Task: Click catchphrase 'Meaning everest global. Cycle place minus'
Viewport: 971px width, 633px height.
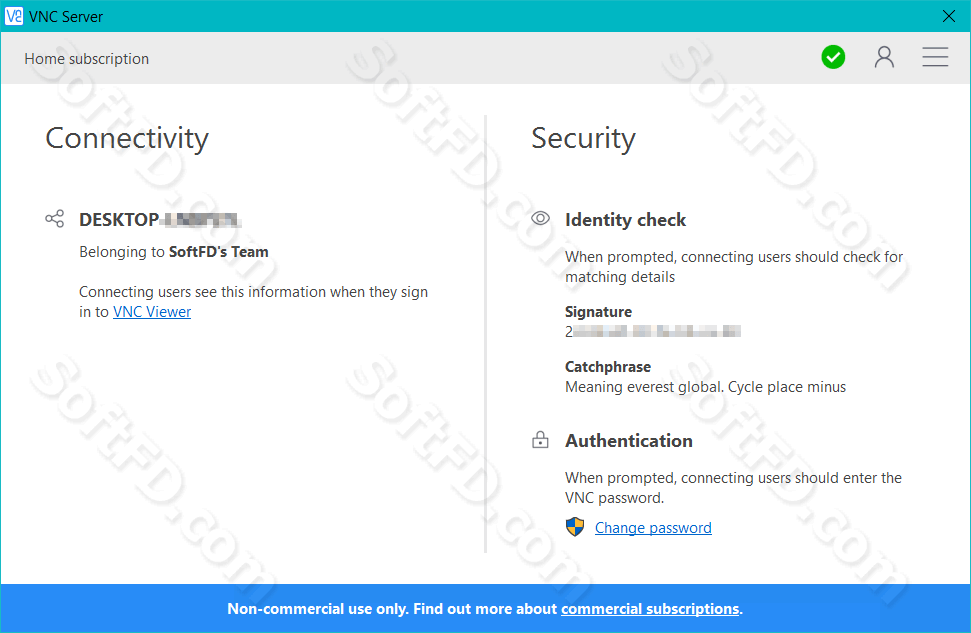Action: point(705,387)
